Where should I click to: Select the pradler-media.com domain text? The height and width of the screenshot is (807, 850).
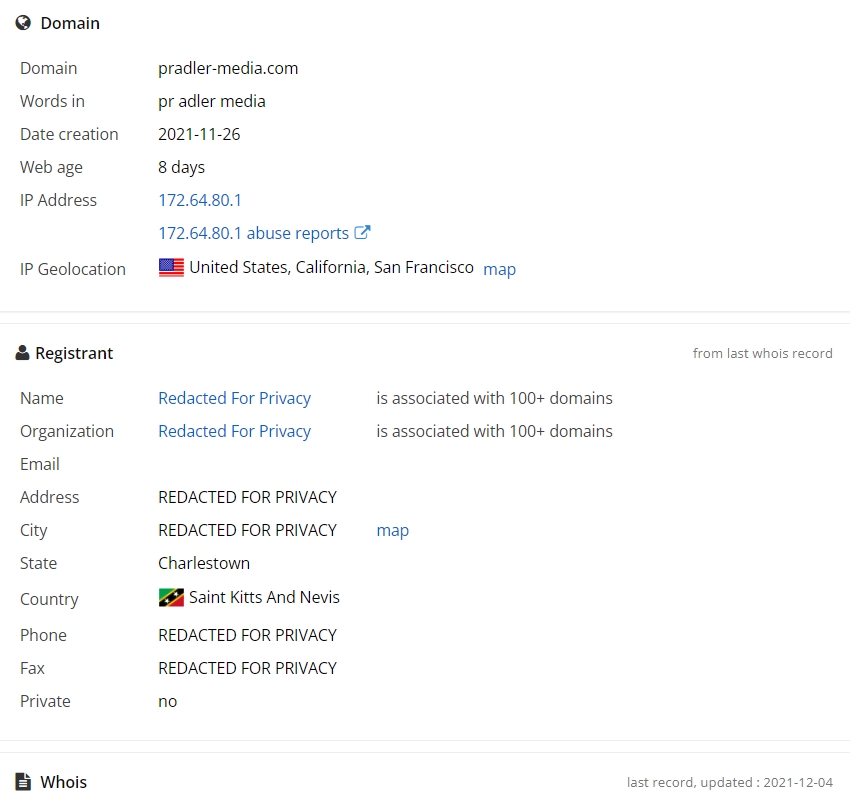pyautogui.click(x=228, y=68)
